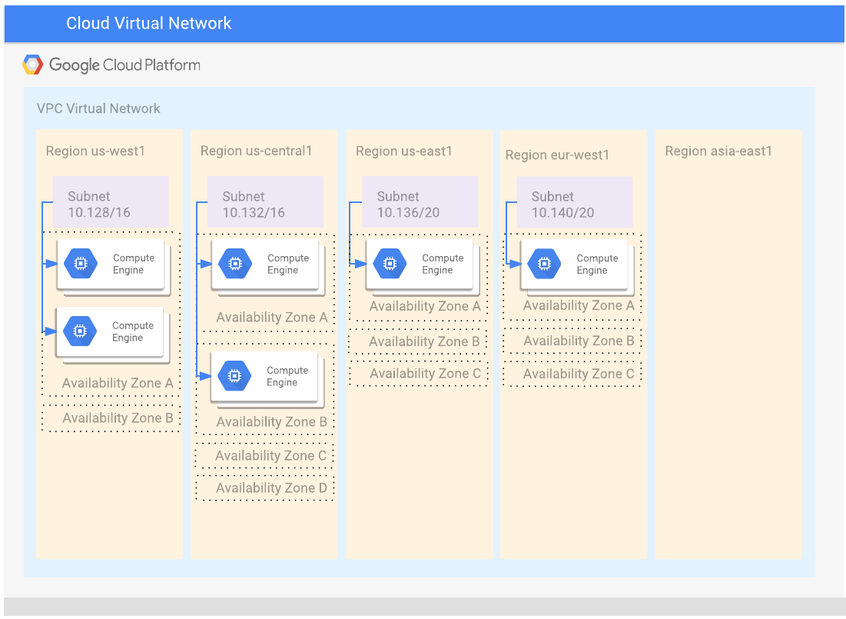Select Compute Engine icon in us-central1 Zone A
Image resolution: width=846 pixels, height=619 pixels.
pyautogui.click(x=235, y=263)
